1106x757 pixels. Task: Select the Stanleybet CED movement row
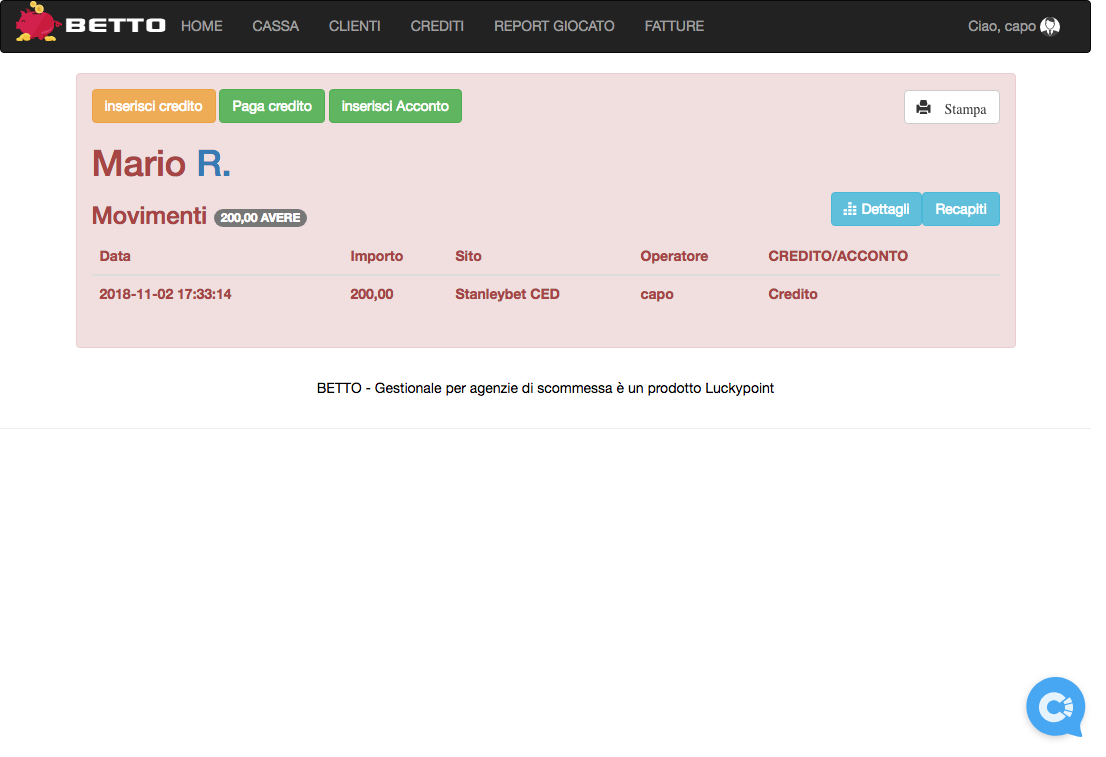click(507, 294)
